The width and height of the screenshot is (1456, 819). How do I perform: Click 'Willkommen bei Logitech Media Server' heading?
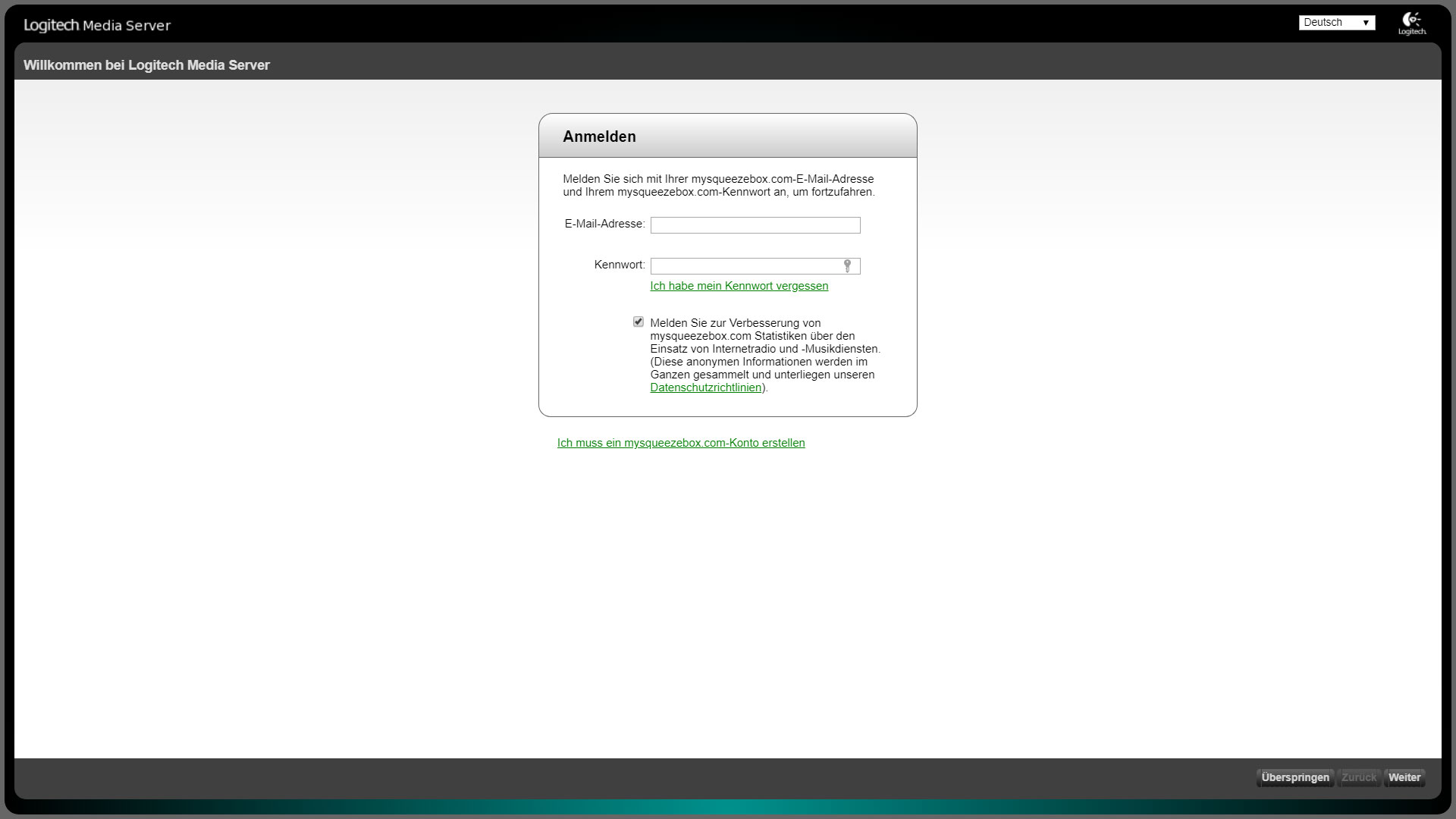(146, 65)
